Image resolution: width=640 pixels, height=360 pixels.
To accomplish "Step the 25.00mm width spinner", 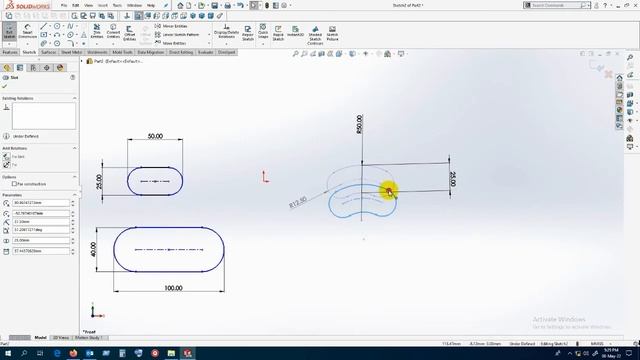I will [73, 240].
